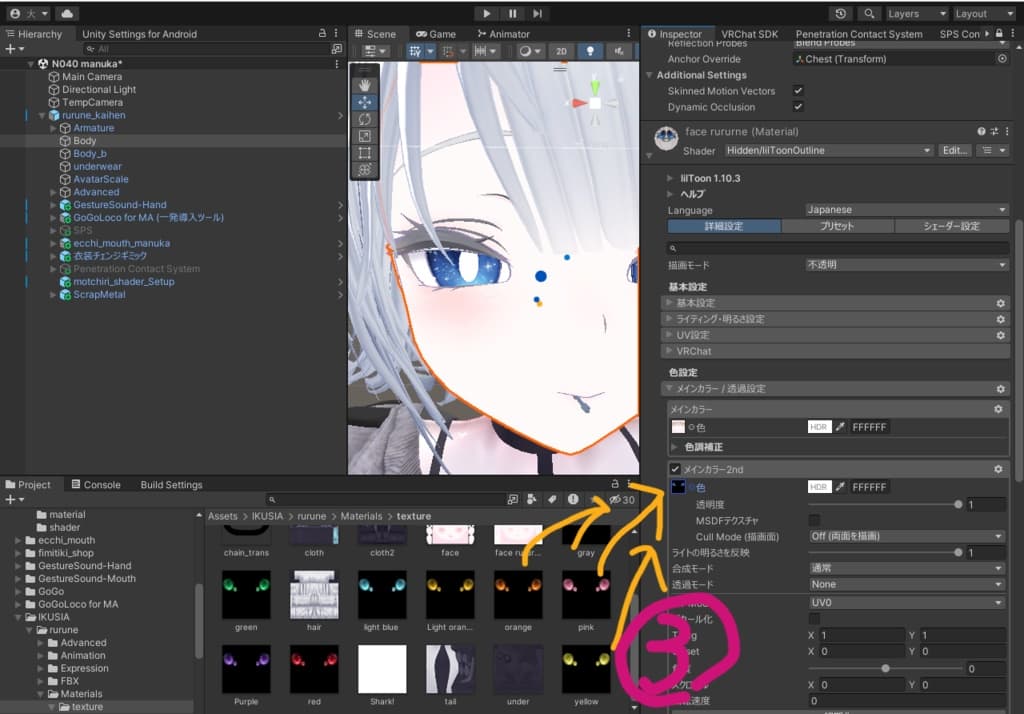This screenshot has width=1024, height=714.
Task: Open the Shader dropdown Hidden/lilToonOutline
Action: coord(829,150)
